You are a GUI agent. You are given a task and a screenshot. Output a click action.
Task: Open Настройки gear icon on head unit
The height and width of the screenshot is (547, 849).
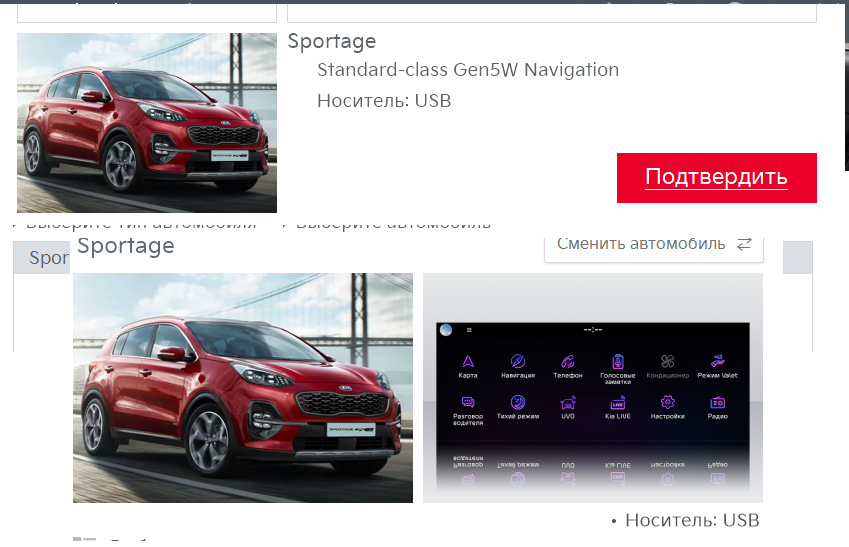668,402
